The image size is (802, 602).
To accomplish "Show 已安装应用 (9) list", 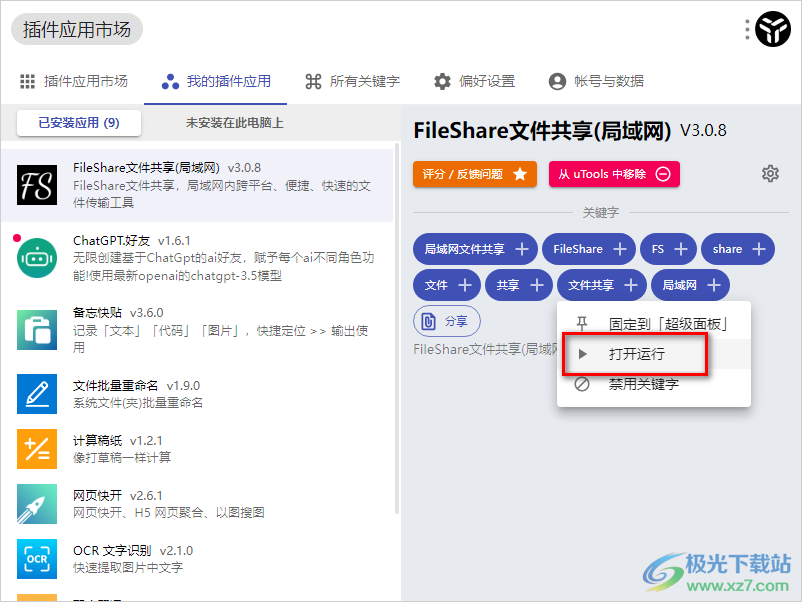I will pos(79,123).
